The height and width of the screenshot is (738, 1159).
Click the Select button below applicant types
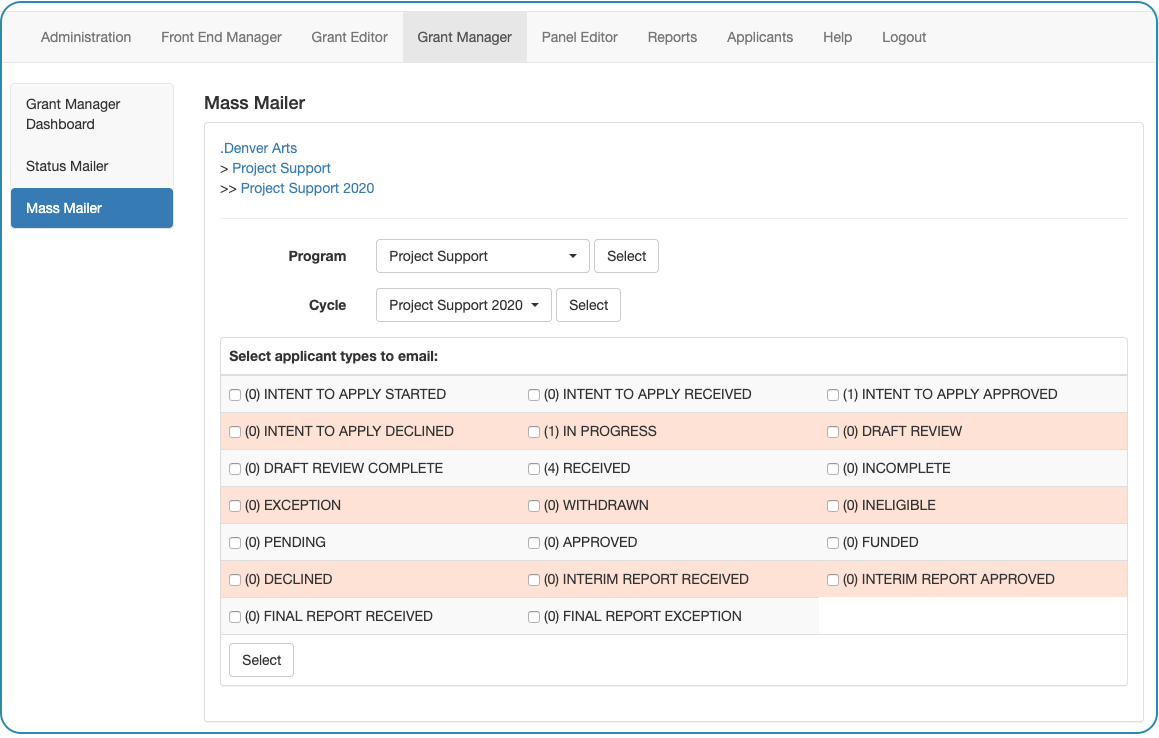(x=262, y=660)
